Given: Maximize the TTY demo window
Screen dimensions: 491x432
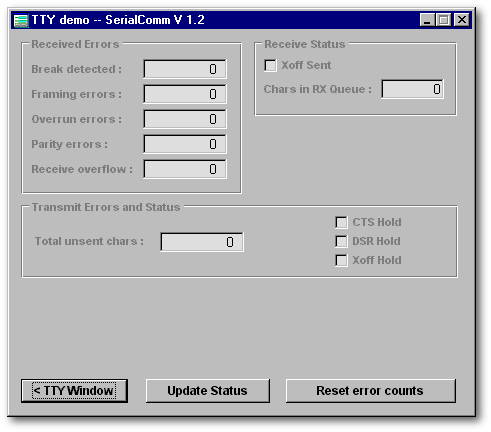Looking at the screenshot, I should tap(443, 20).
